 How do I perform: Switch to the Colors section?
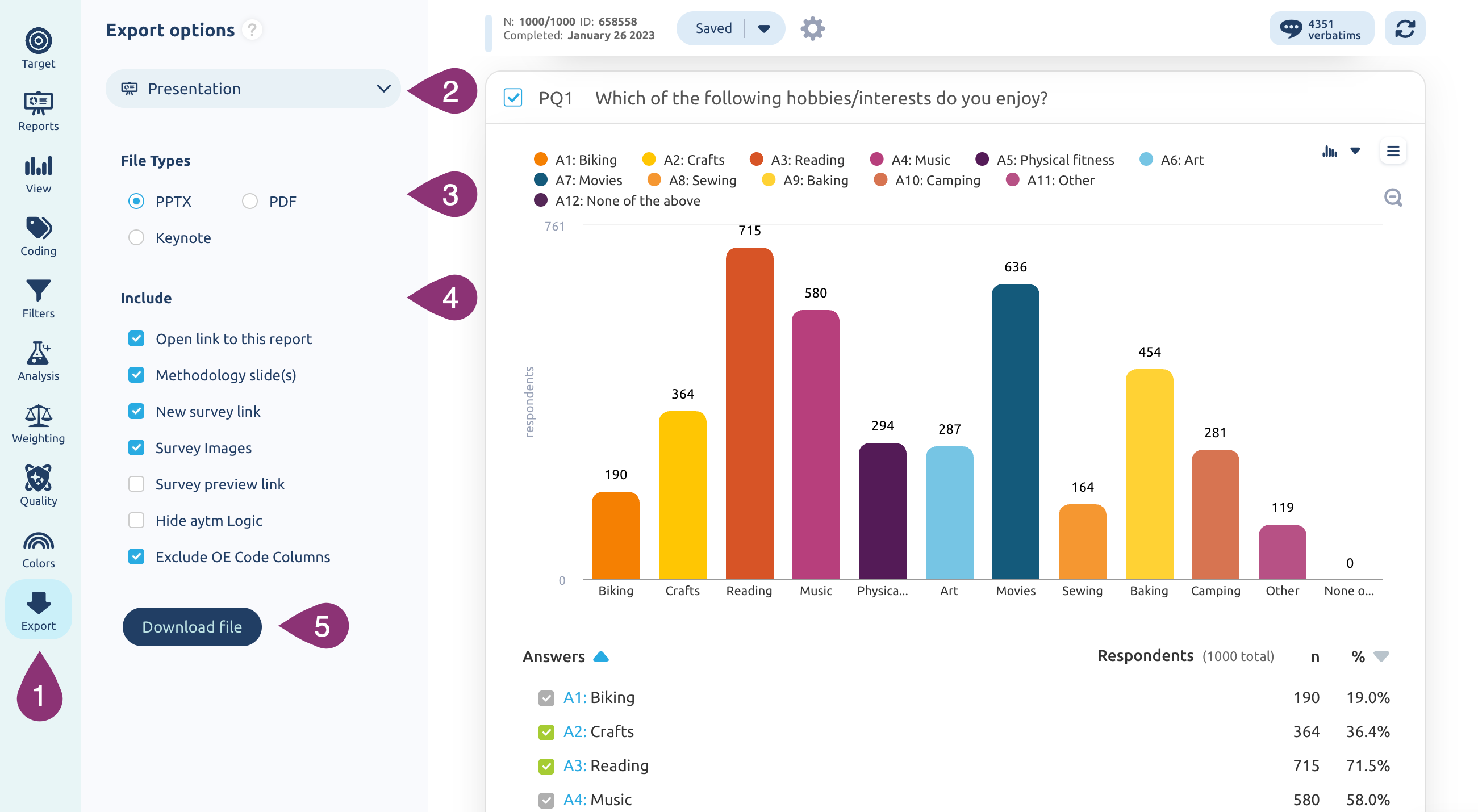pyautogui.click(x=39, y=550)
